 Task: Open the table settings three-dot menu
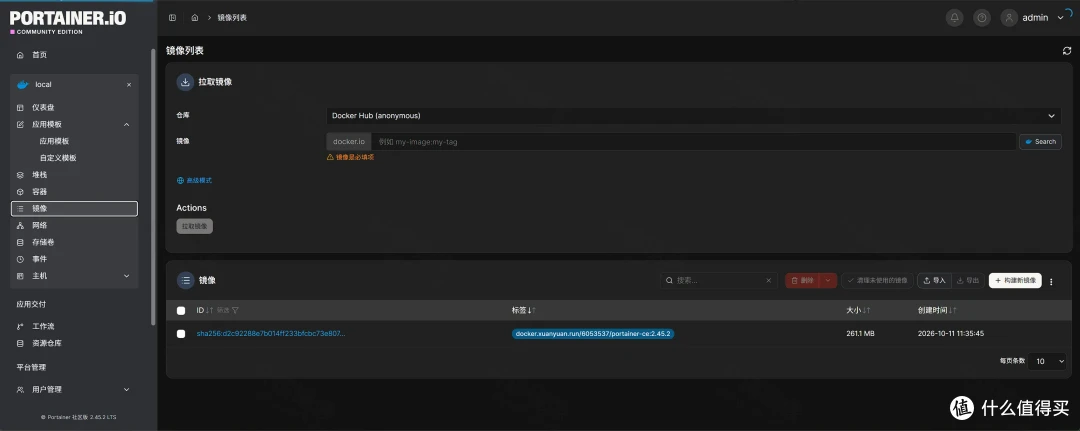1051,281
